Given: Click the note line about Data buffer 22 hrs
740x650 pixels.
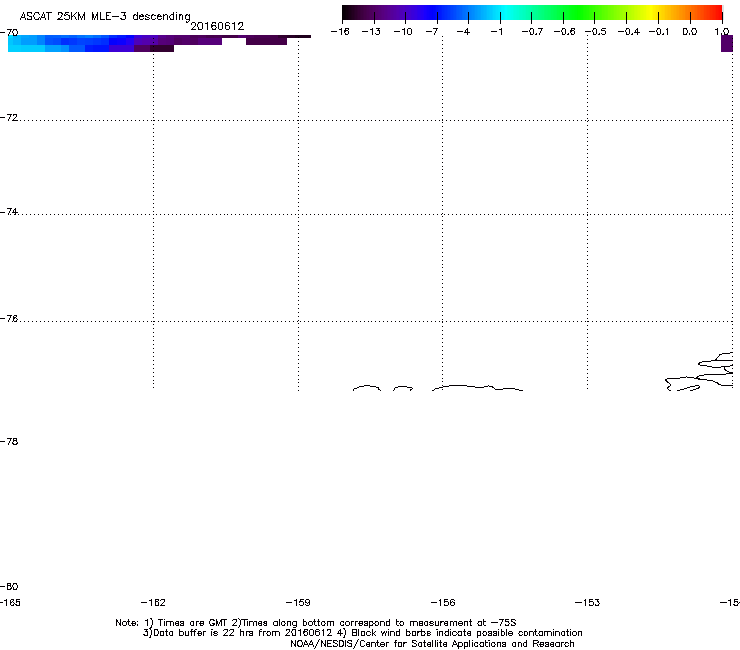Looking at the screenshot, I should click(362, 633).
